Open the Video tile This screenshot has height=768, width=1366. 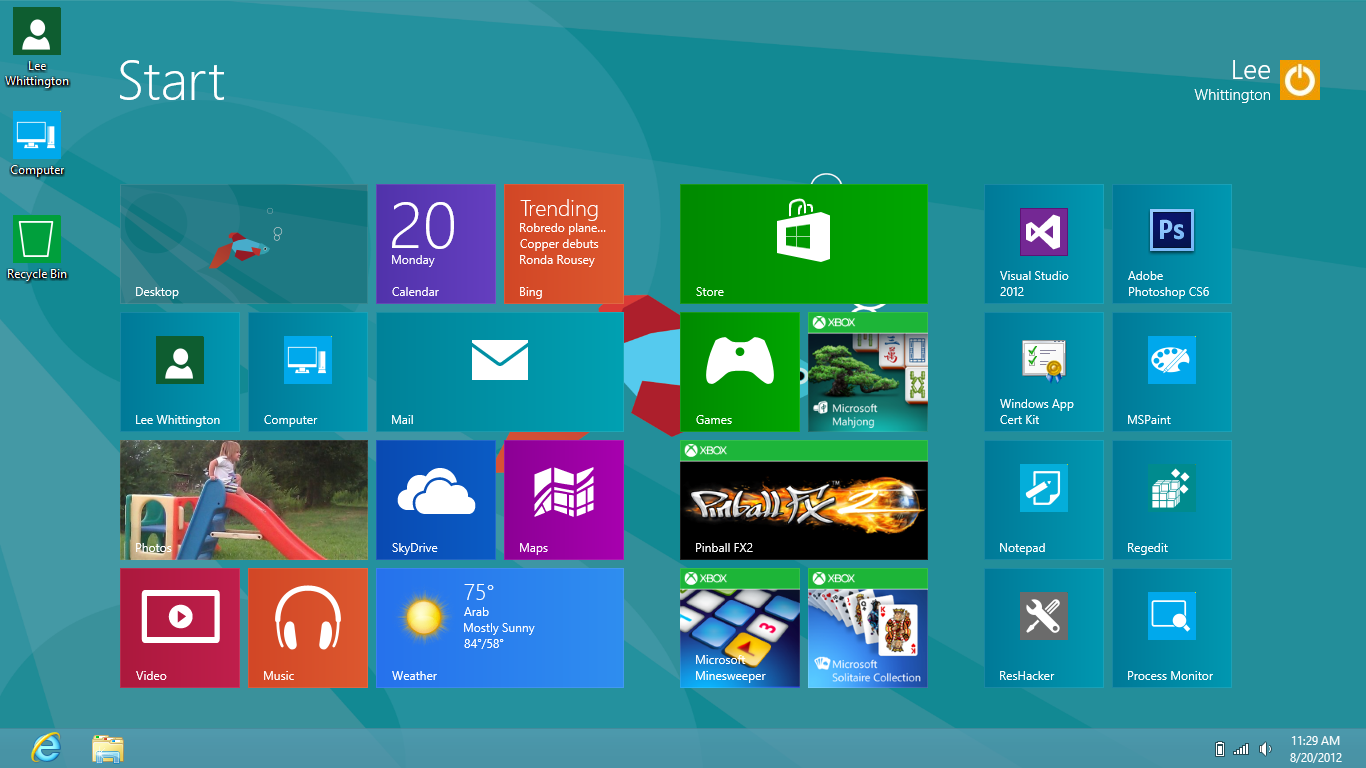point(180,627)
